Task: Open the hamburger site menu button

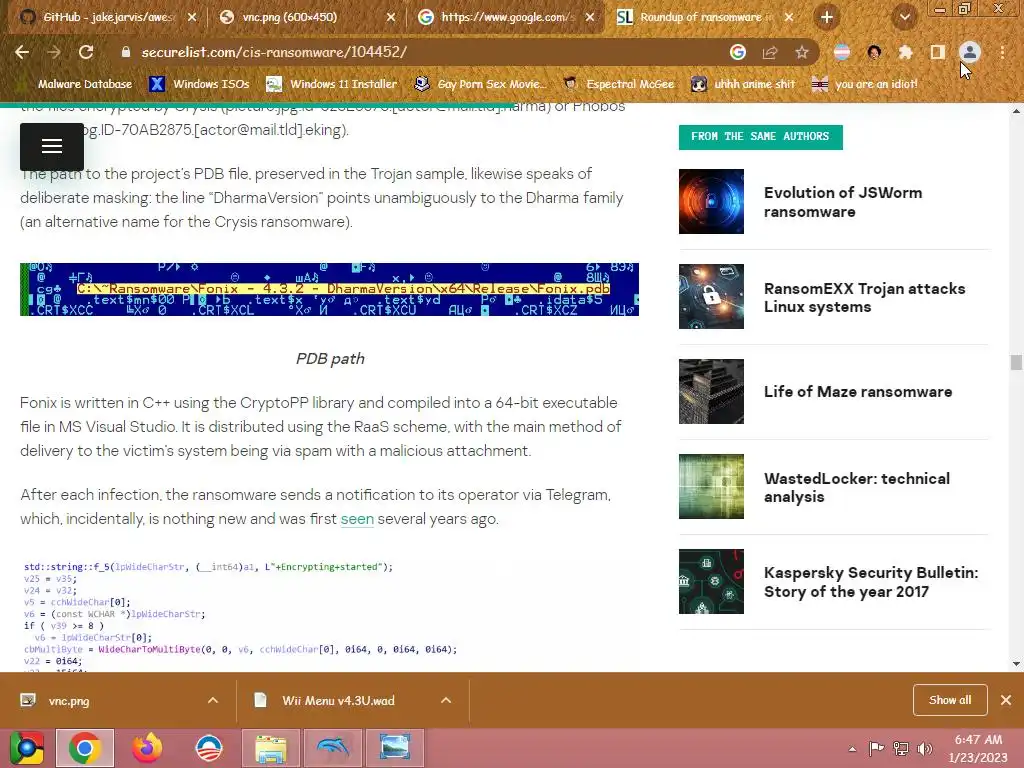Action: [x=52, y=146]
